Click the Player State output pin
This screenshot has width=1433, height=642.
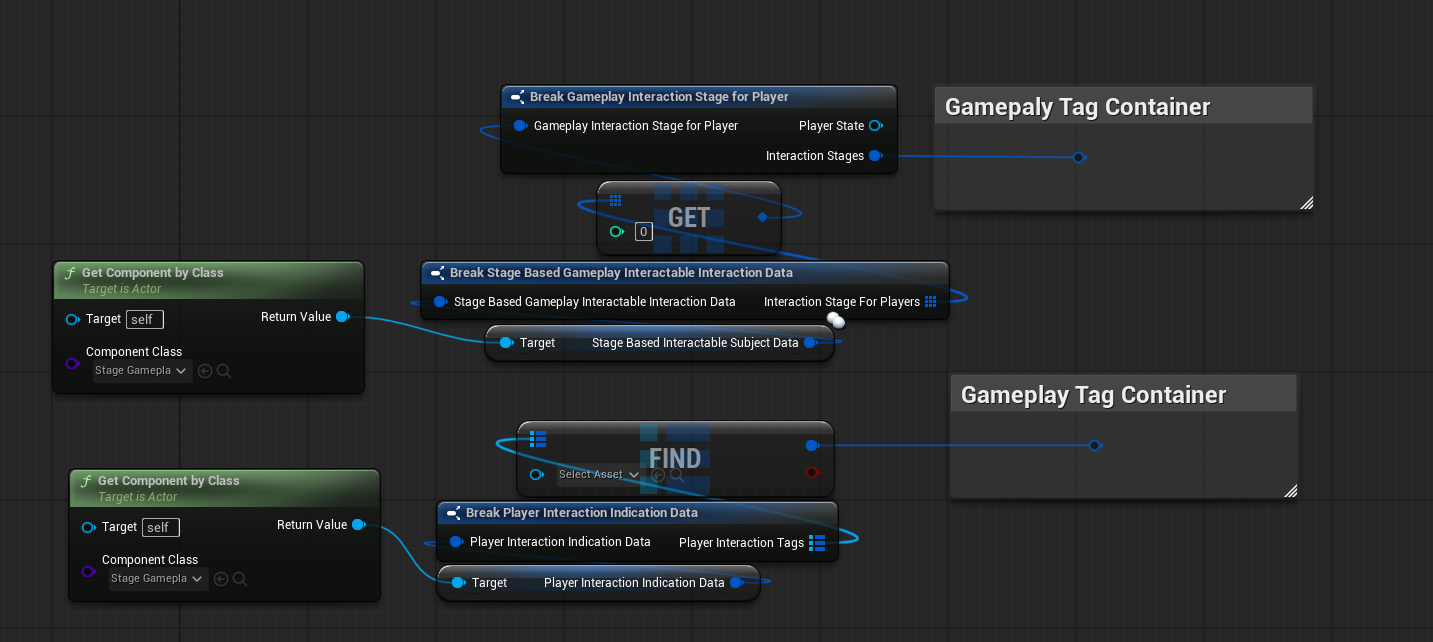pyautogui.click(x=876, y=125)
